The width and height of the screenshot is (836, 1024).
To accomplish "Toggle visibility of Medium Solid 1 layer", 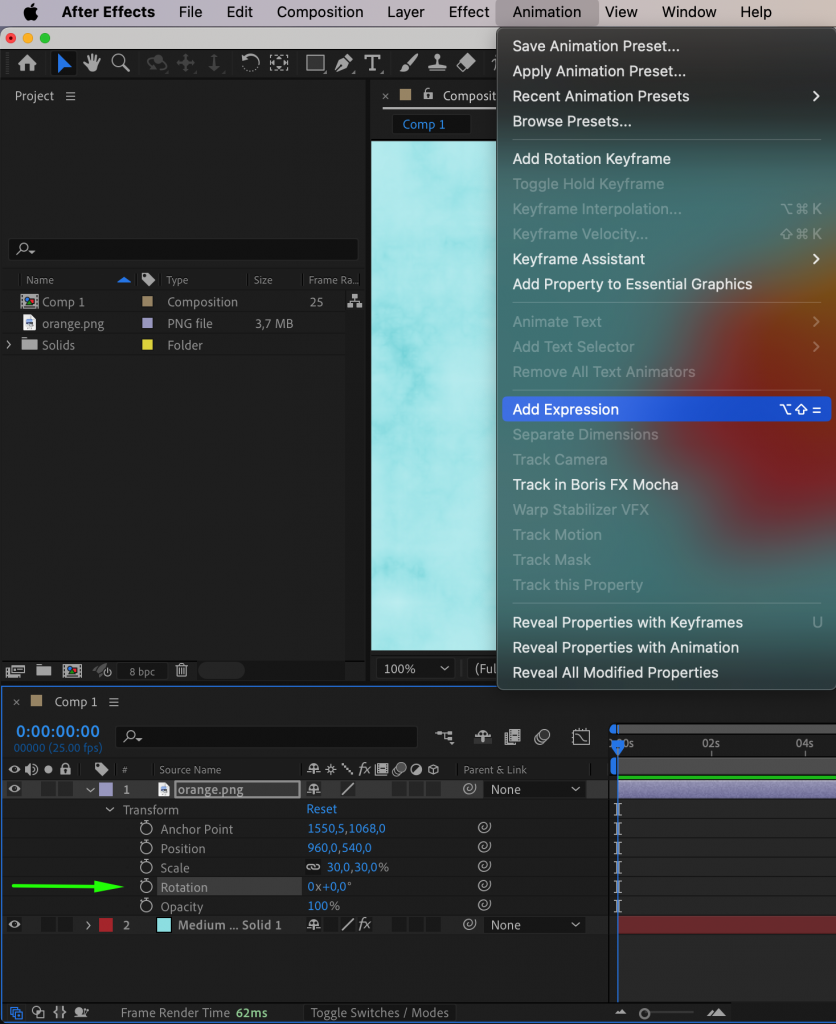I will click(x=14, y=924).
